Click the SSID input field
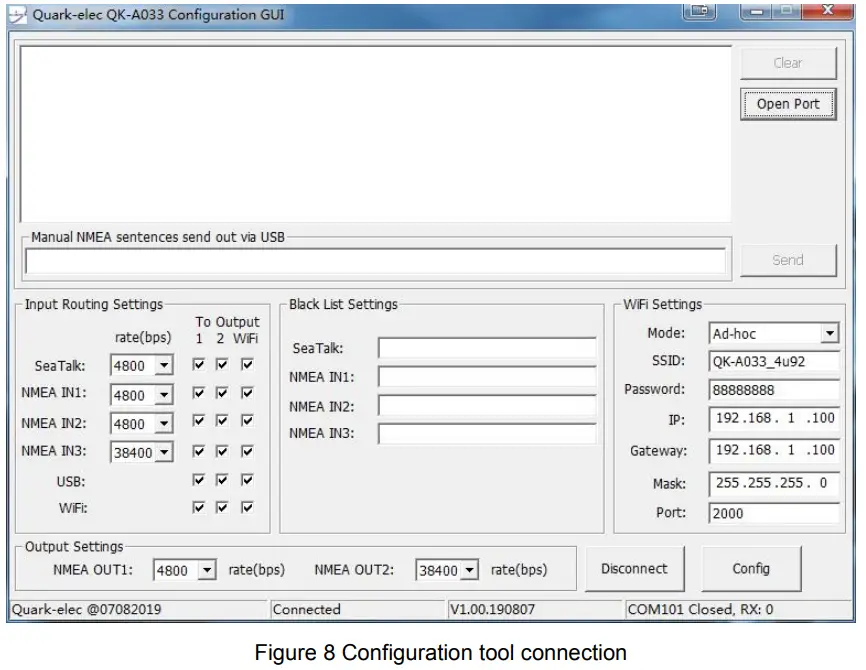This screenshot has height=670, width=866. 775,361
